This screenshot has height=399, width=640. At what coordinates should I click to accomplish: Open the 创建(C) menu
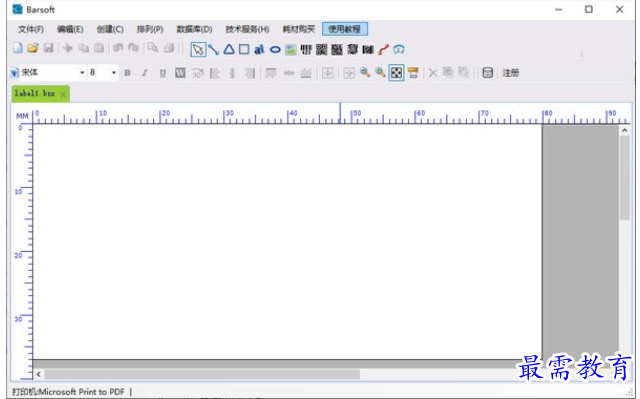(110, 29)
